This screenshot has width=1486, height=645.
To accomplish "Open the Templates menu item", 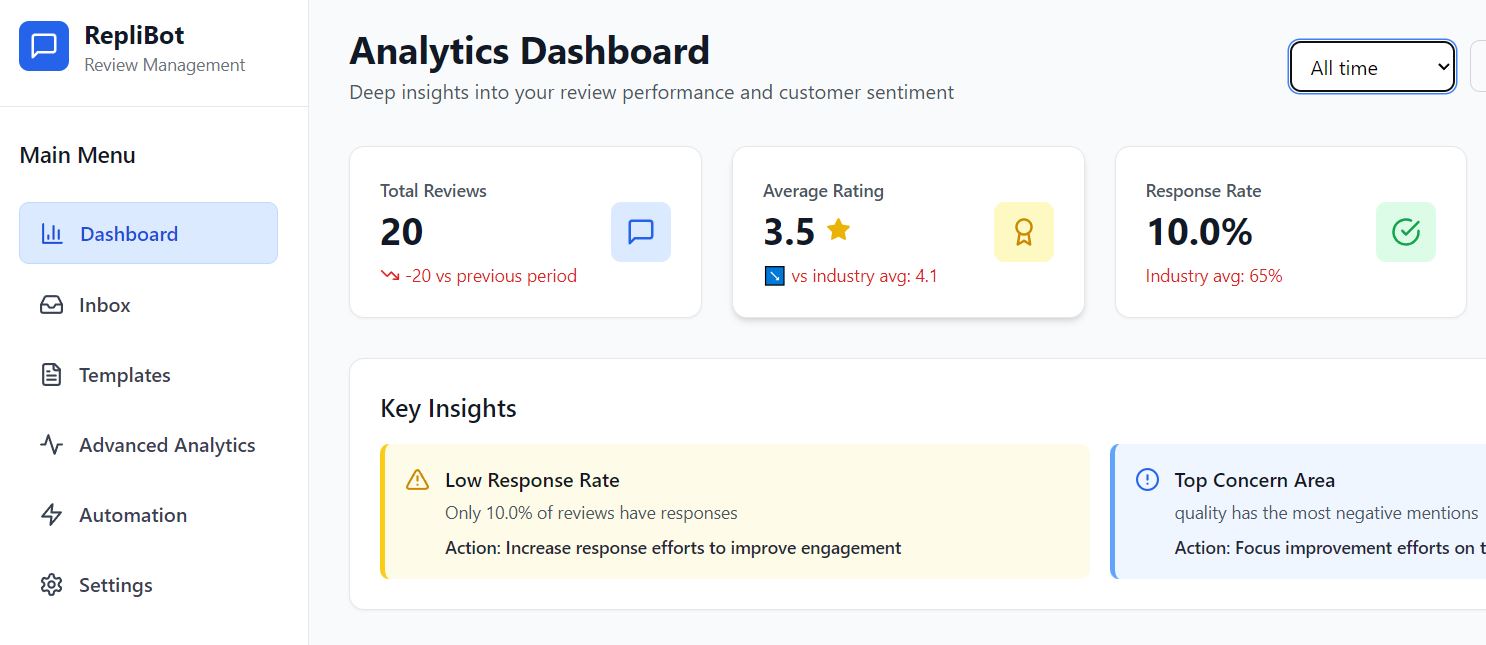I will [x=125, y=375].
